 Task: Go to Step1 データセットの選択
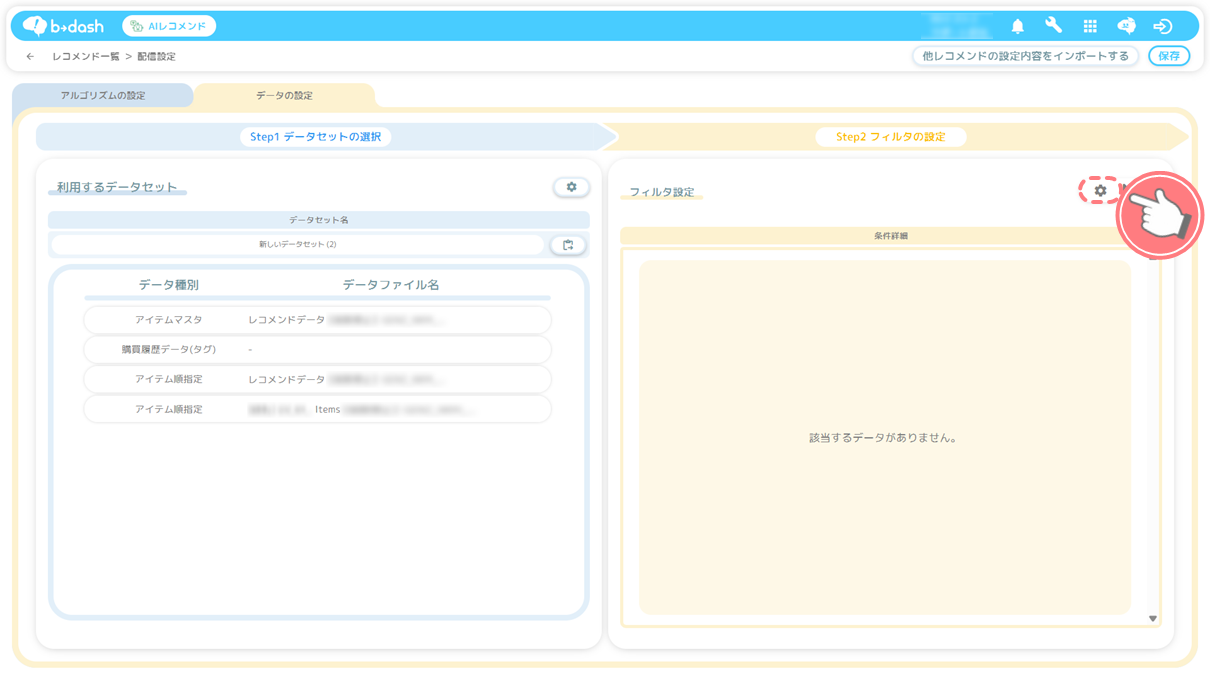point(315,137)
